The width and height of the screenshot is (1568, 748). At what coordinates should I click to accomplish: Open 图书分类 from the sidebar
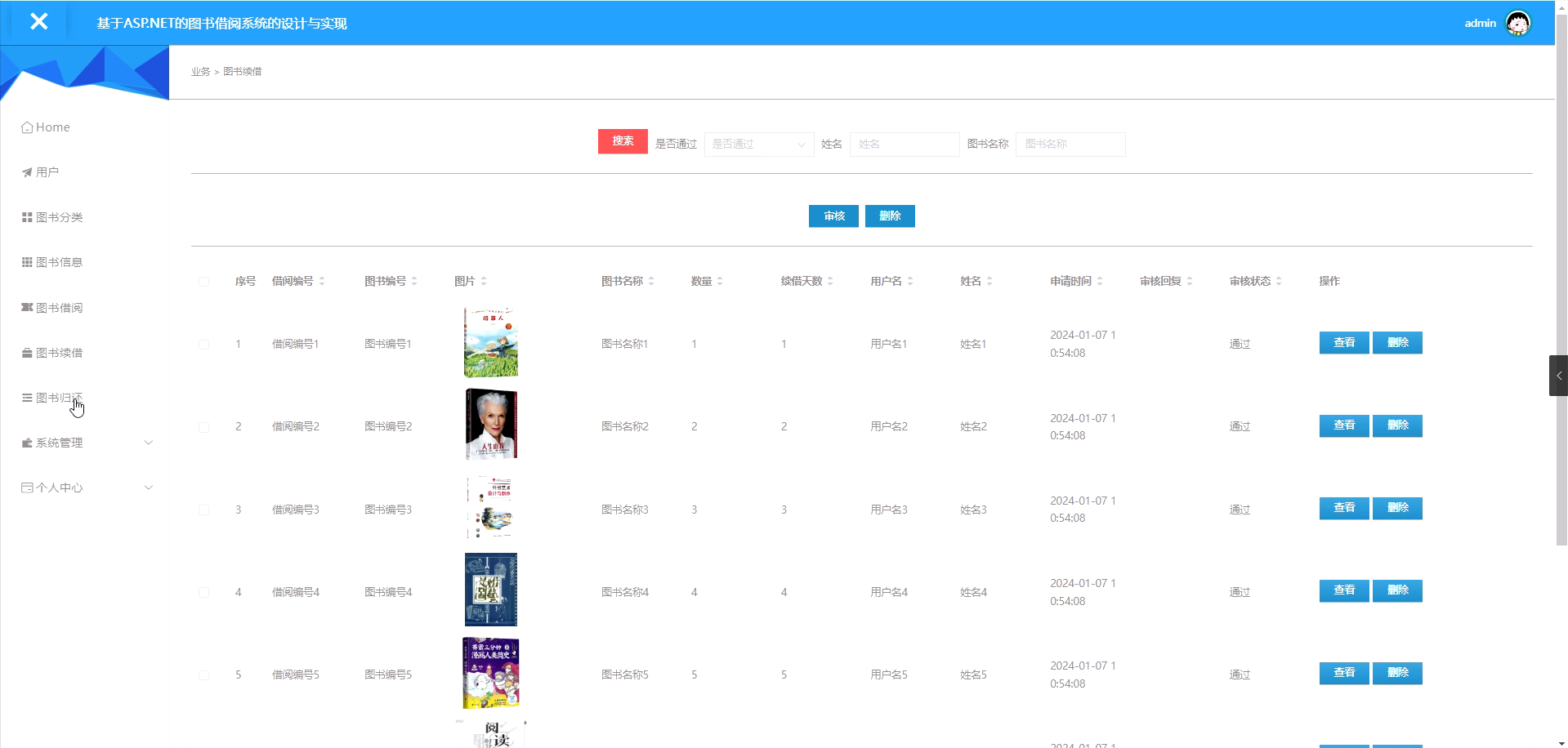tap(57, 216)
